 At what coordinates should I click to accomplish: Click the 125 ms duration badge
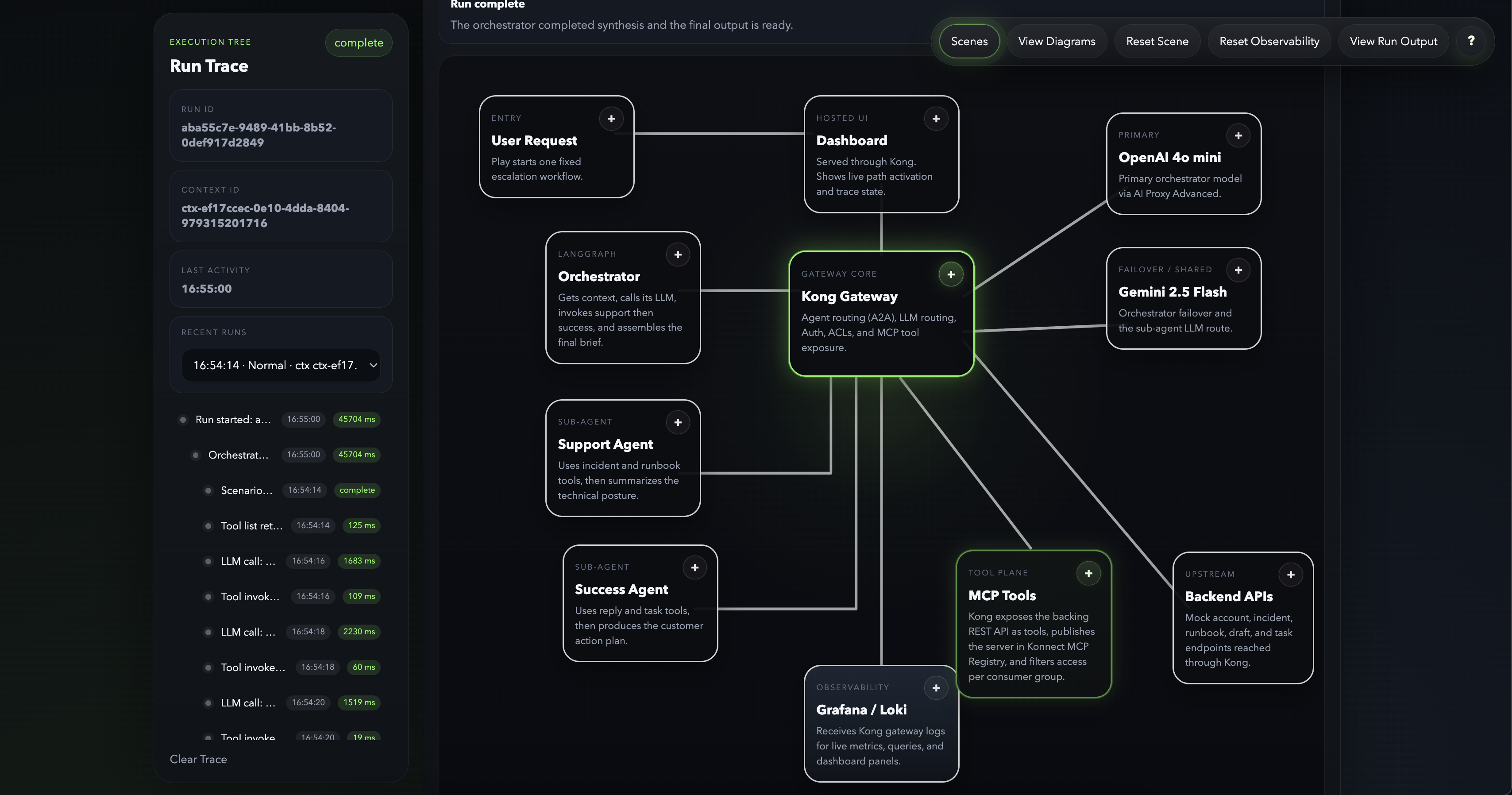click(x=361, y=525)
